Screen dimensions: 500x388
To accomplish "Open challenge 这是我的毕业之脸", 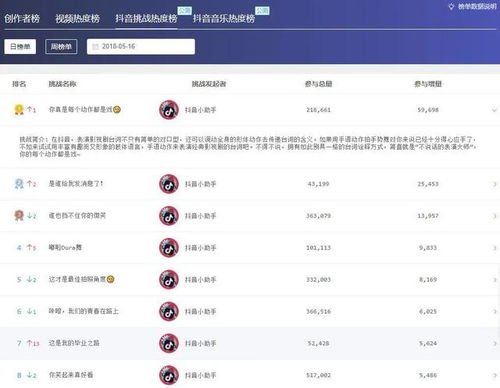I will (x=74, y=343).
